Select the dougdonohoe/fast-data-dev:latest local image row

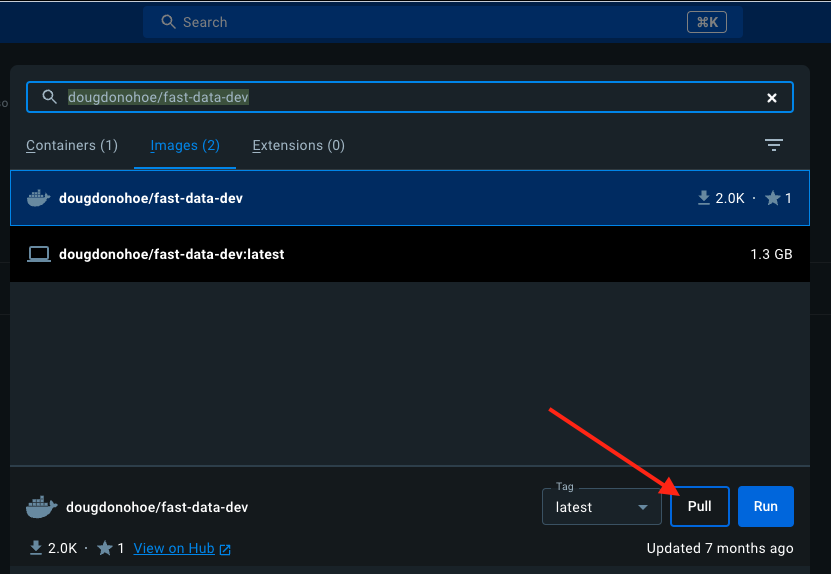(x=410, y=254)
